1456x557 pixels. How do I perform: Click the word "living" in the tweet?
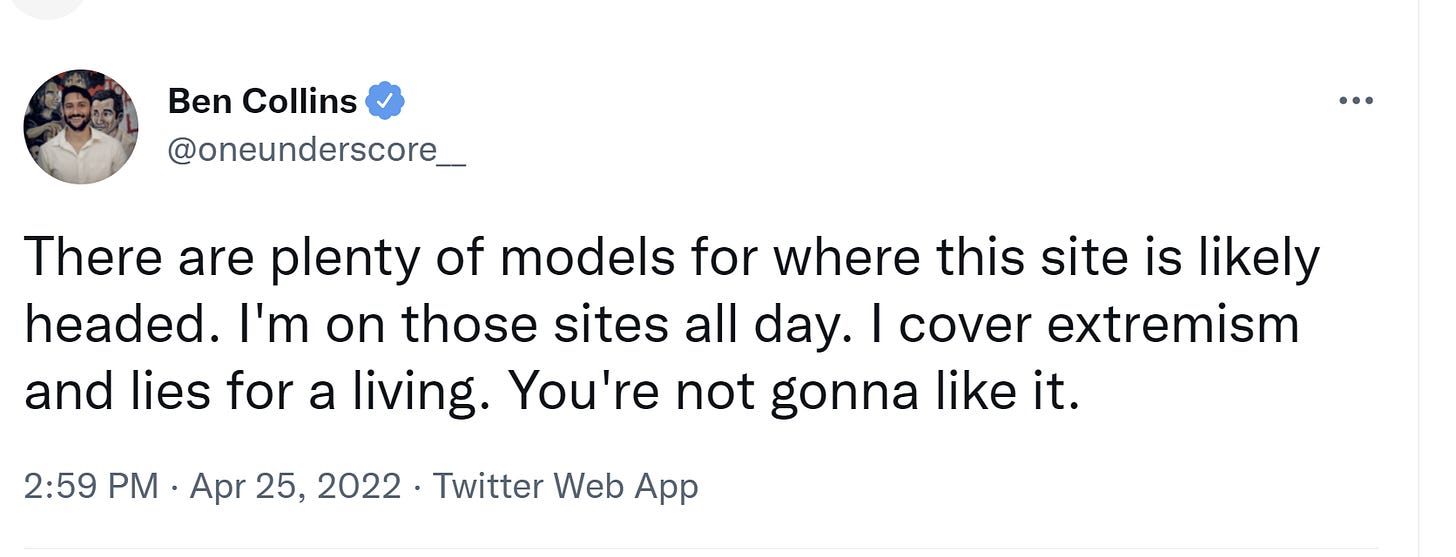(421, 392)
